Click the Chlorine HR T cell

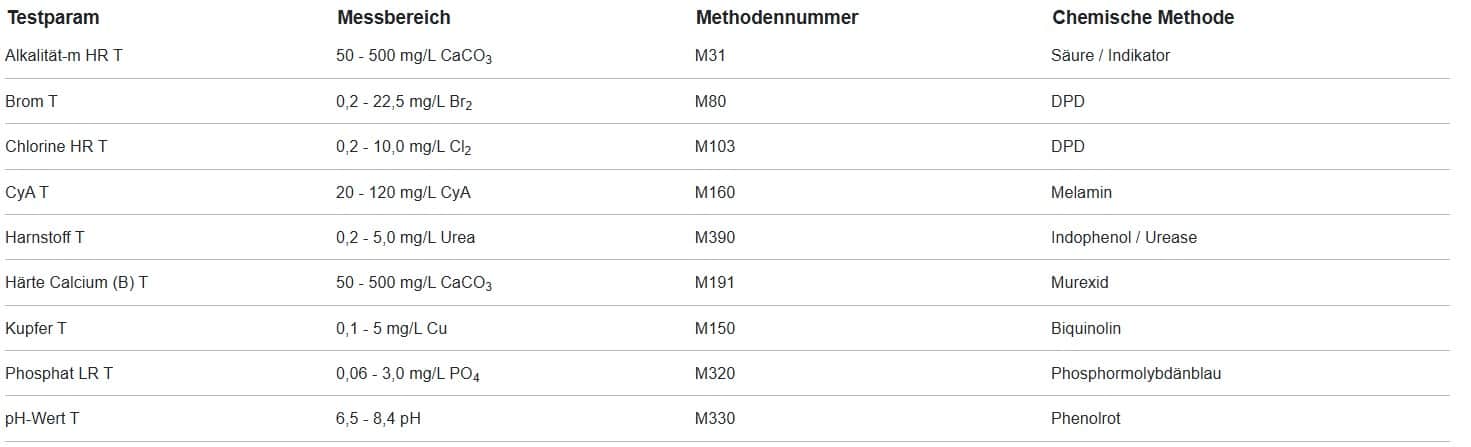click(57, 147)
